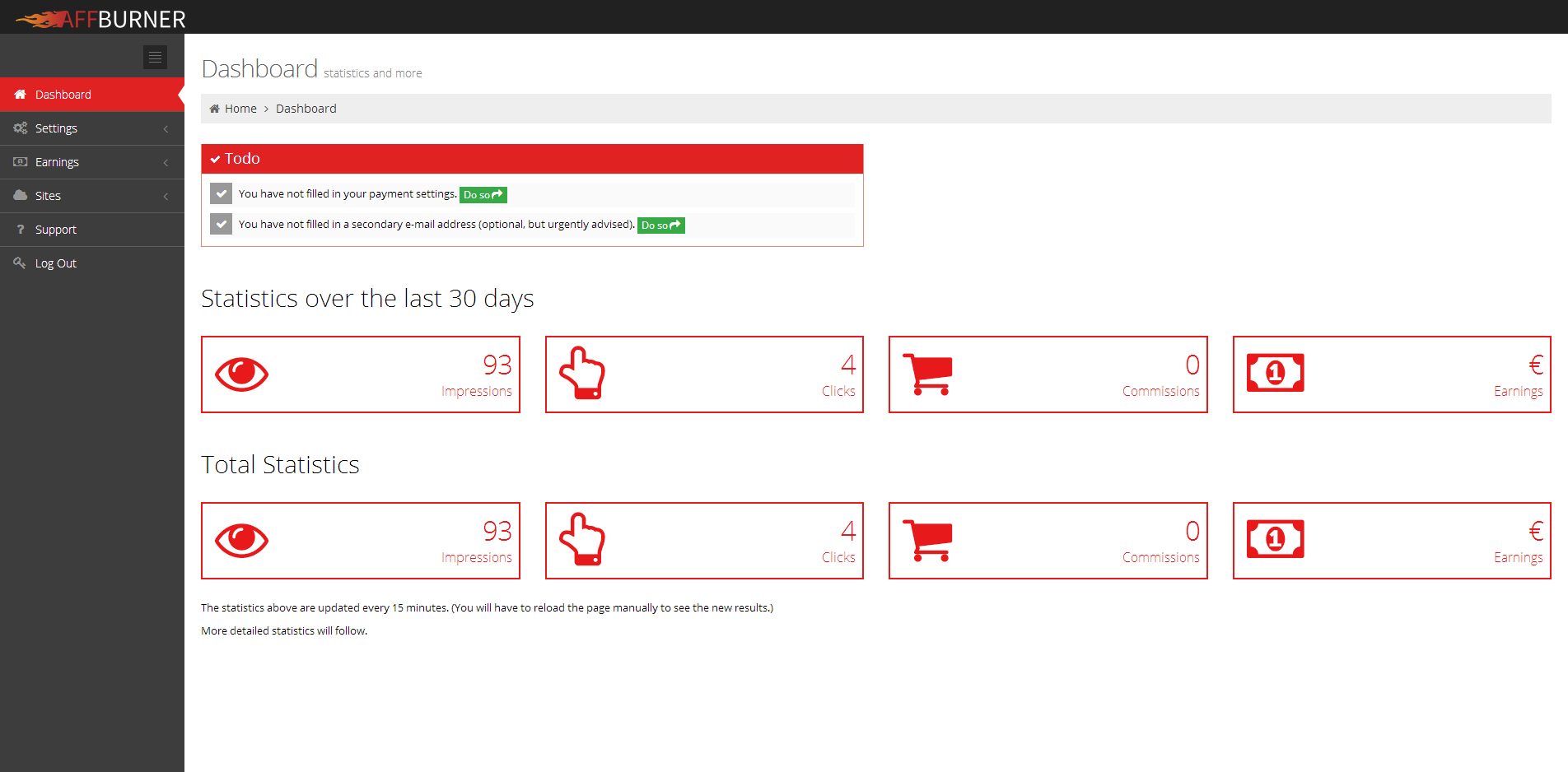Click the Sites cloud icon
The width and height of the screenshot is (1568, 772).
click(x=21, y=196)
